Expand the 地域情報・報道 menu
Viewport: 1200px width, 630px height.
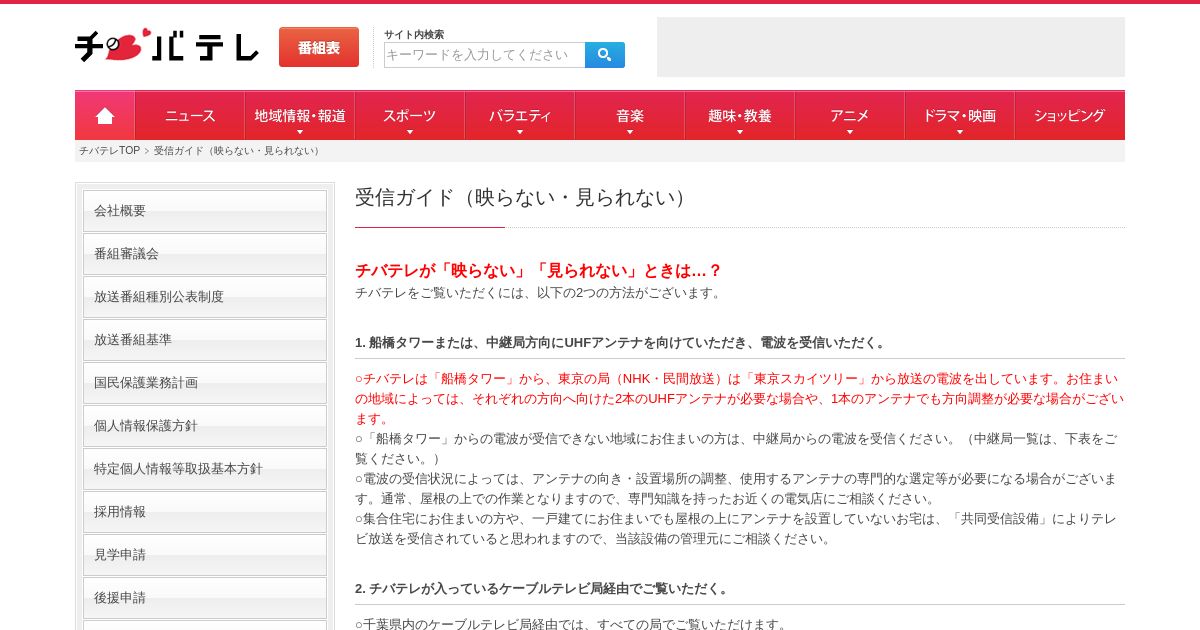(300, 116)
